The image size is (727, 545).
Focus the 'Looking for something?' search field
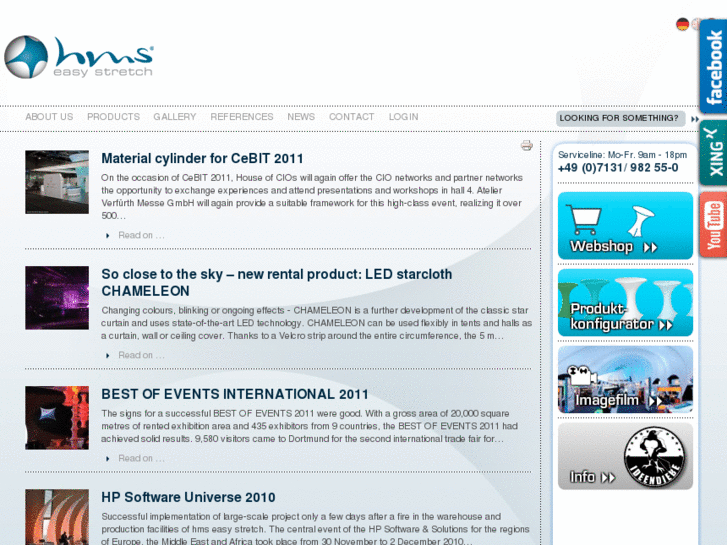620,118
